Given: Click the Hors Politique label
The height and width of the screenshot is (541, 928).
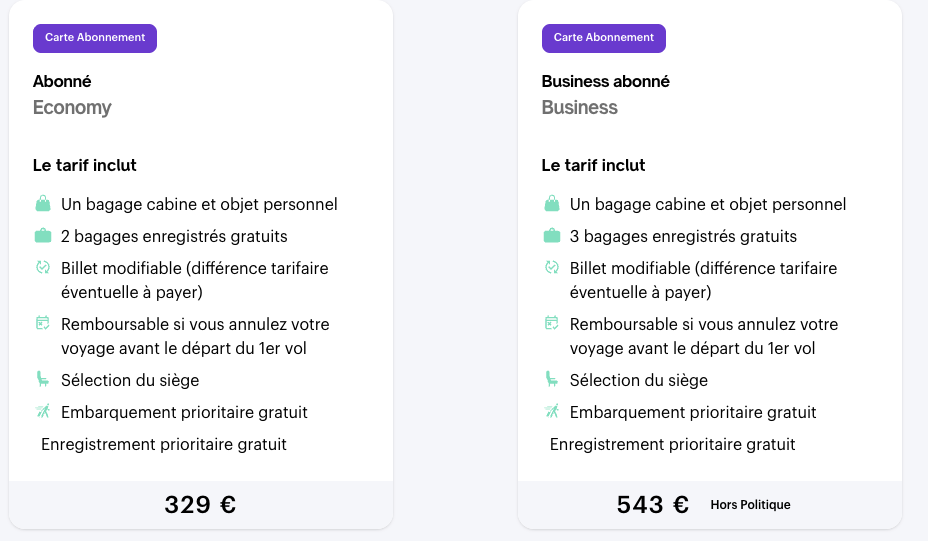Looking at the screenshot, I should pos(750,505).
